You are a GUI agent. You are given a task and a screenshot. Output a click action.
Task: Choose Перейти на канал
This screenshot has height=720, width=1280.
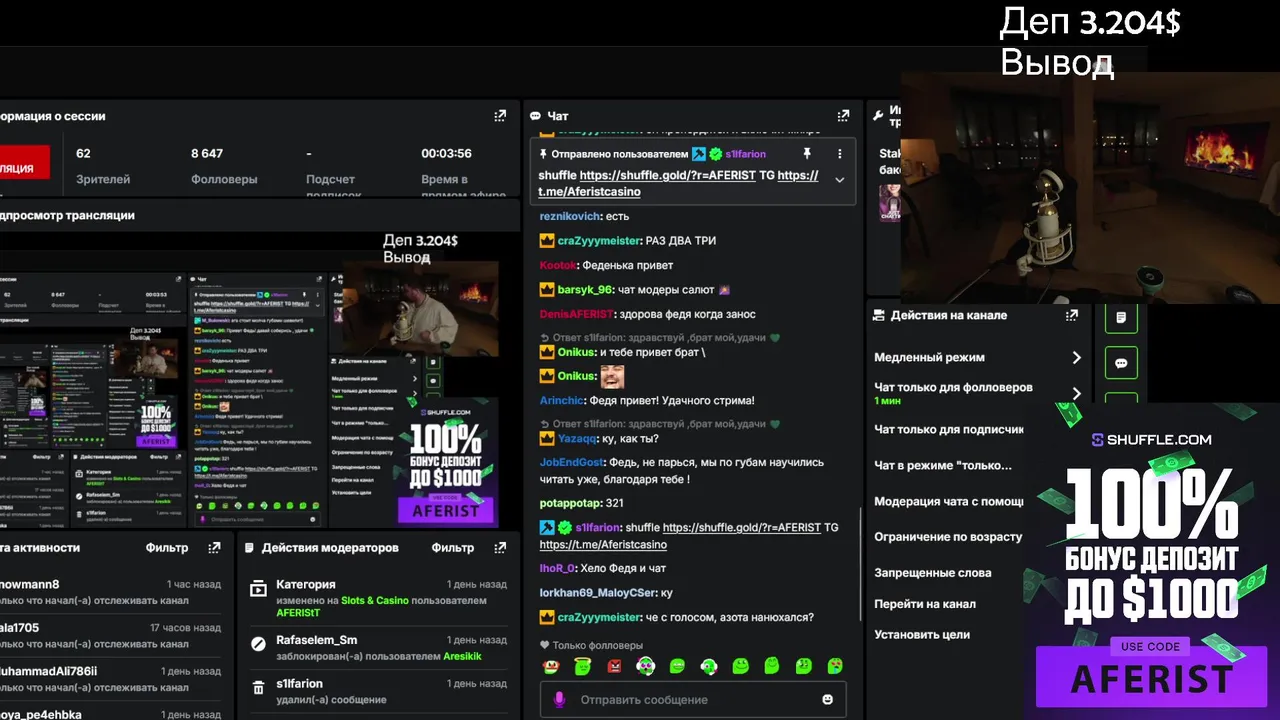click(925, 604)
